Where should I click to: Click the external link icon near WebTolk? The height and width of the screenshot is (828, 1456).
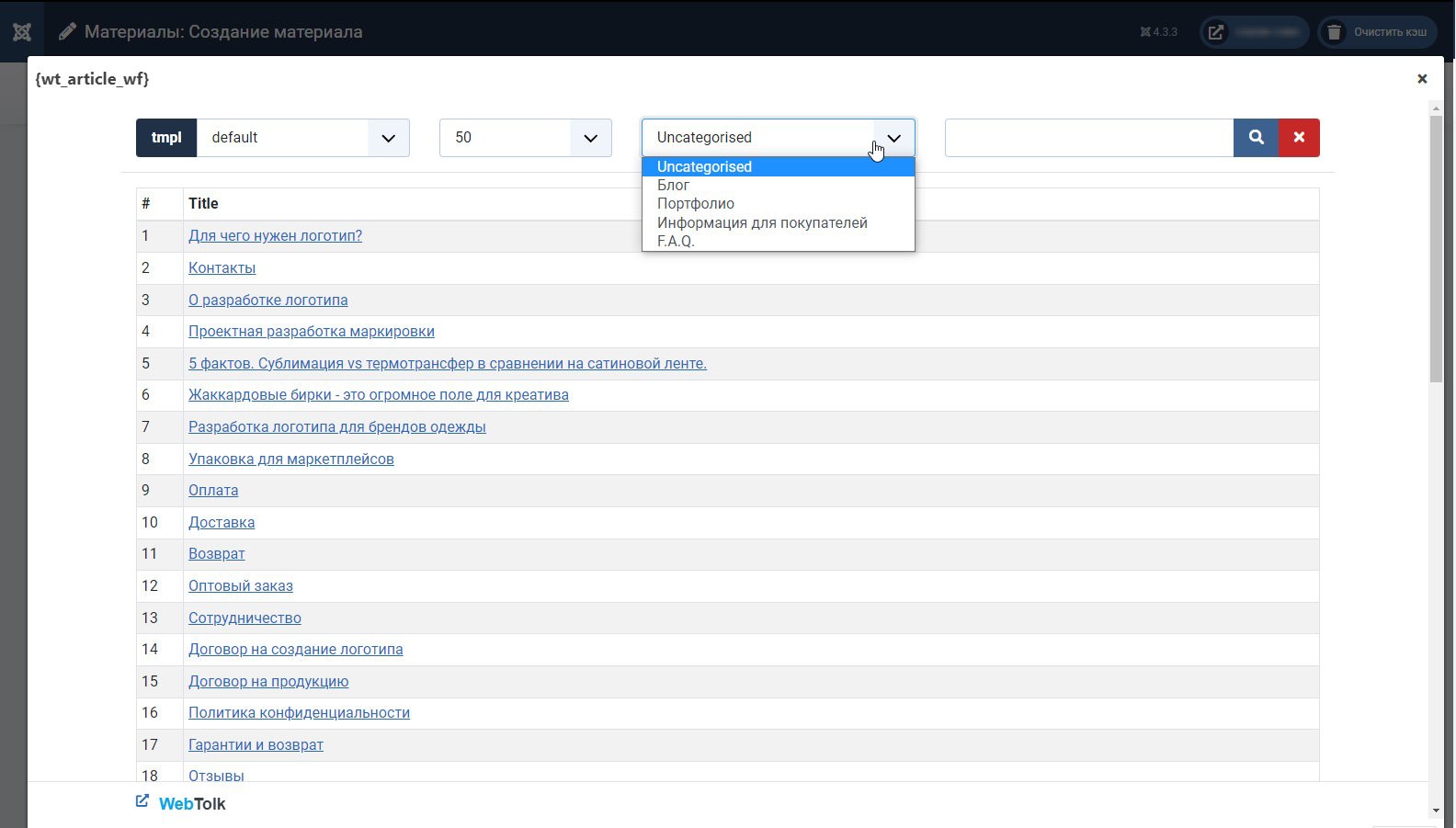[x=142, y=801]
